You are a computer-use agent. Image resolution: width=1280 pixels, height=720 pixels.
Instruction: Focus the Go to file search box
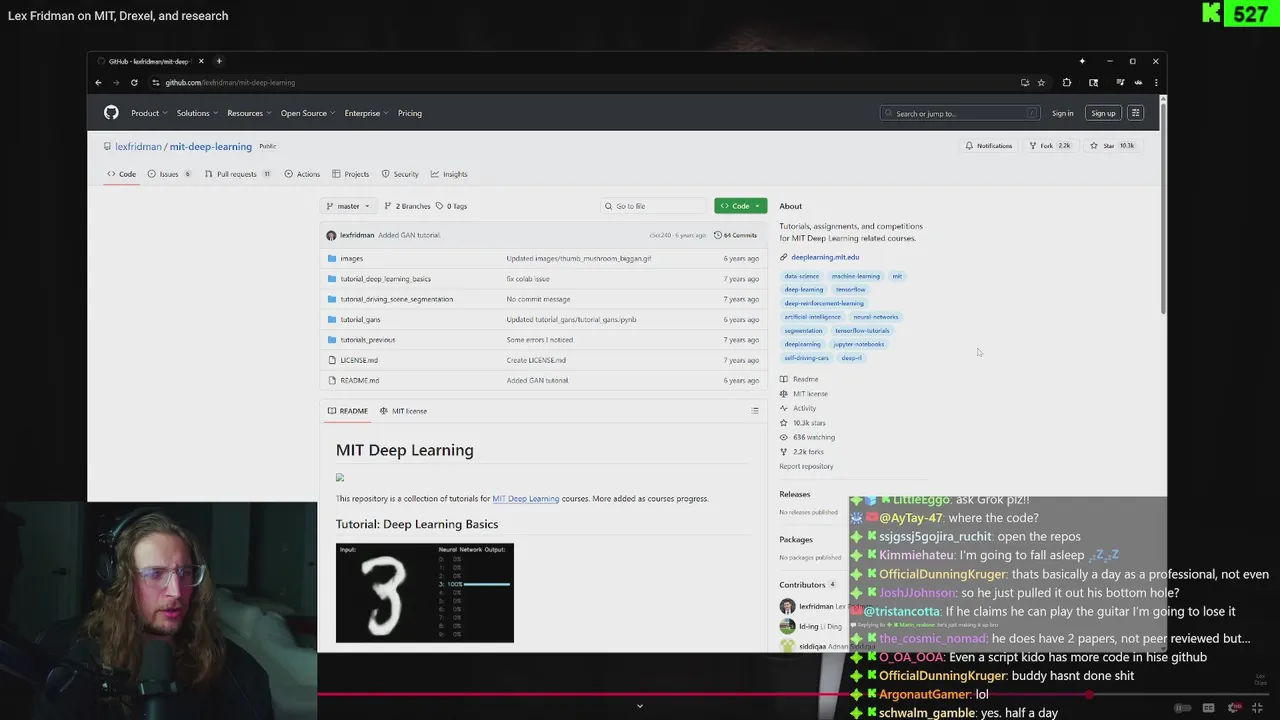654,206
